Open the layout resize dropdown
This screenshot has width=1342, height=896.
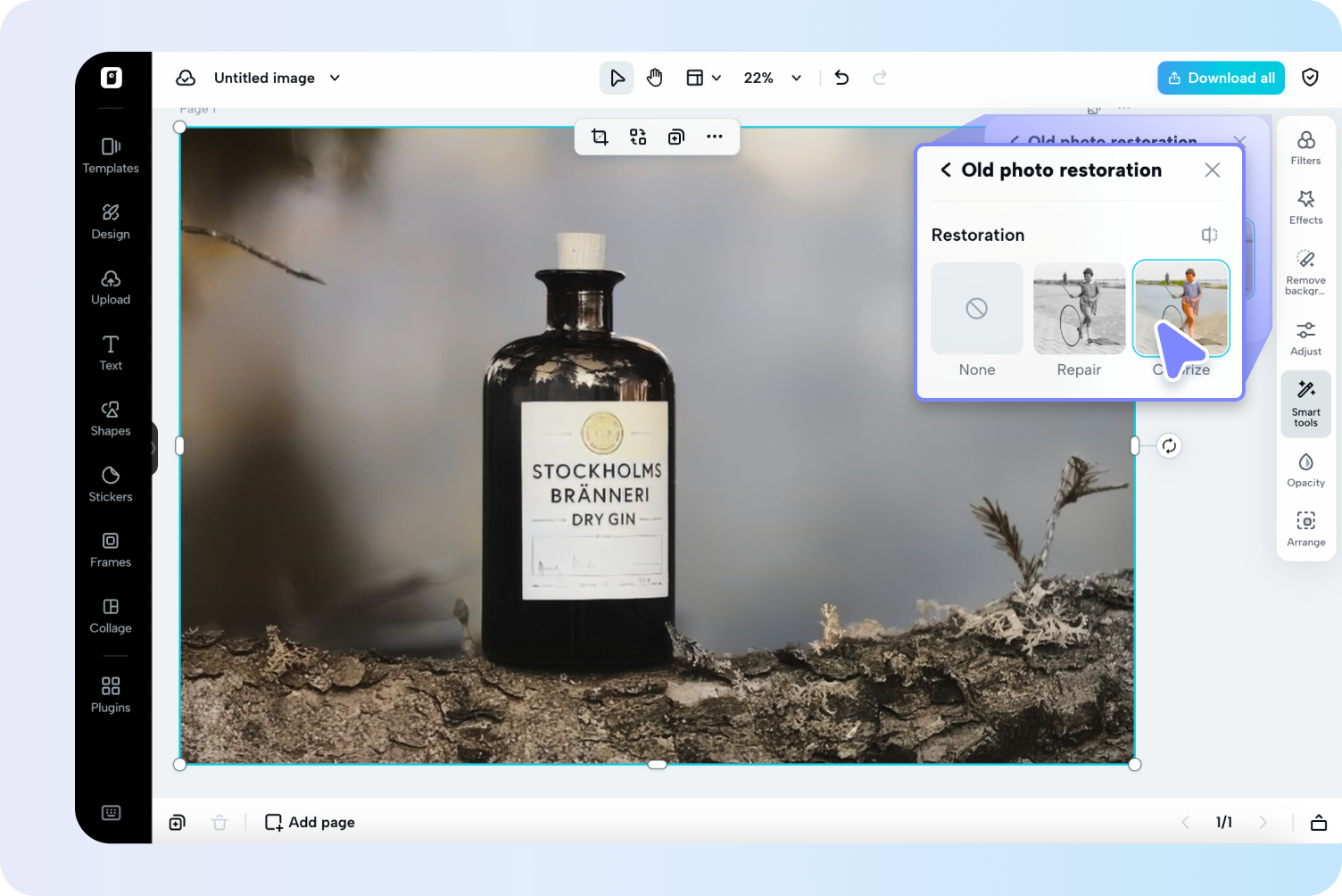[703, 78]
